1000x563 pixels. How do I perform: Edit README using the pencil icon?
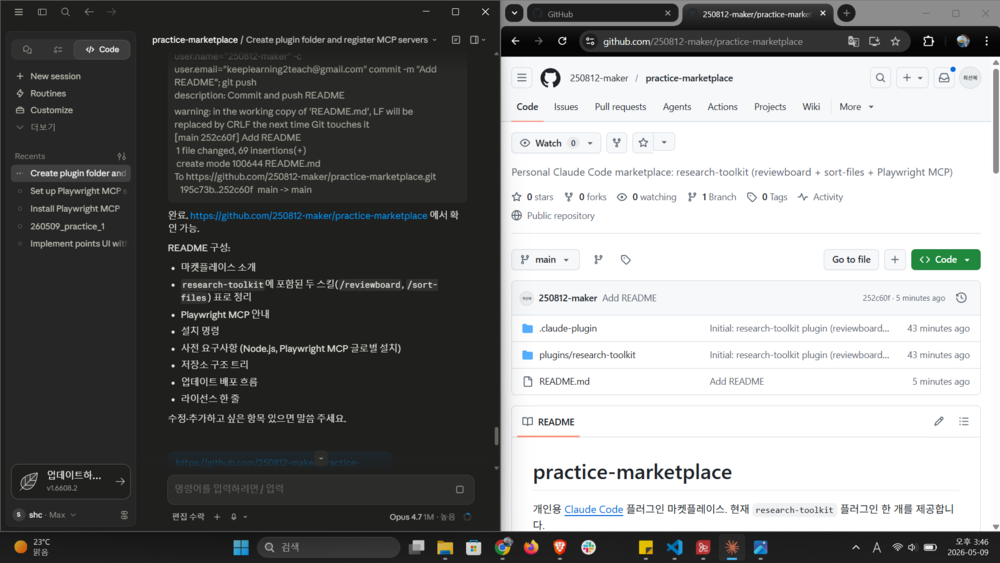point(939,421)
